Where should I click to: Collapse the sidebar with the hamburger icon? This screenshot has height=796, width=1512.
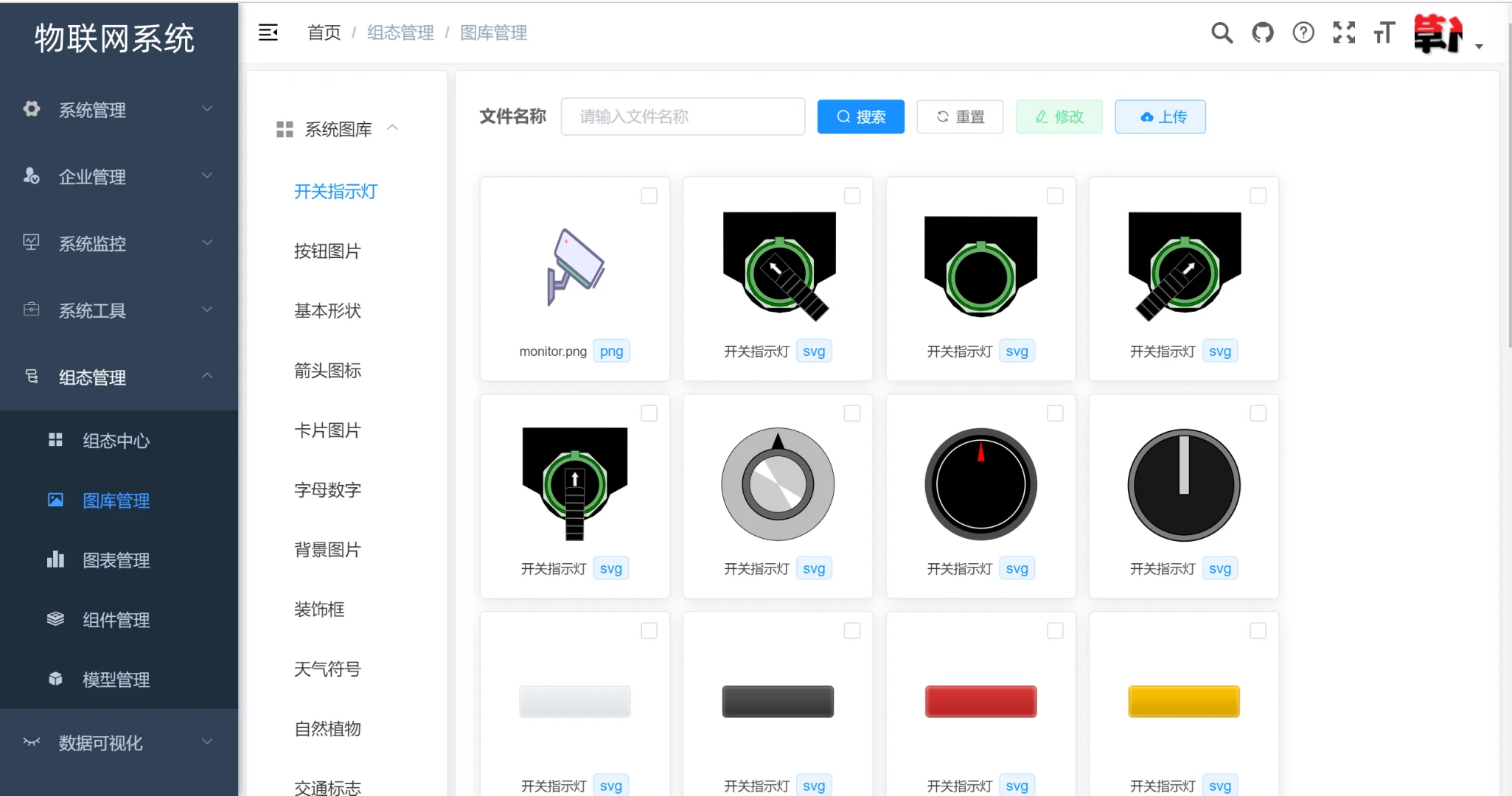click(268, 32)
